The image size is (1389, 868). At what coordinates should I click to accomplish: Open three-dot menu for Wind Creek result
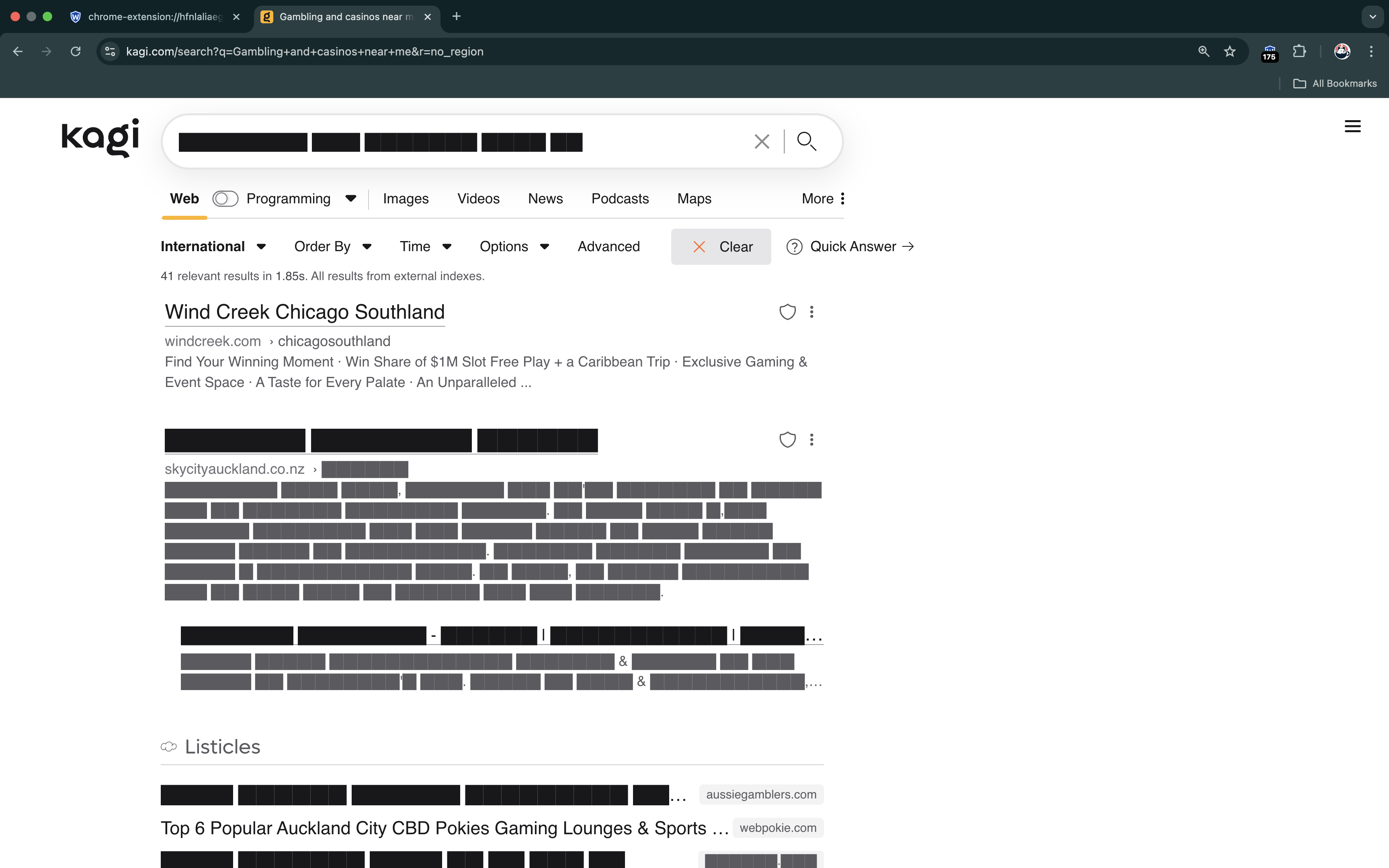[811, 312]
